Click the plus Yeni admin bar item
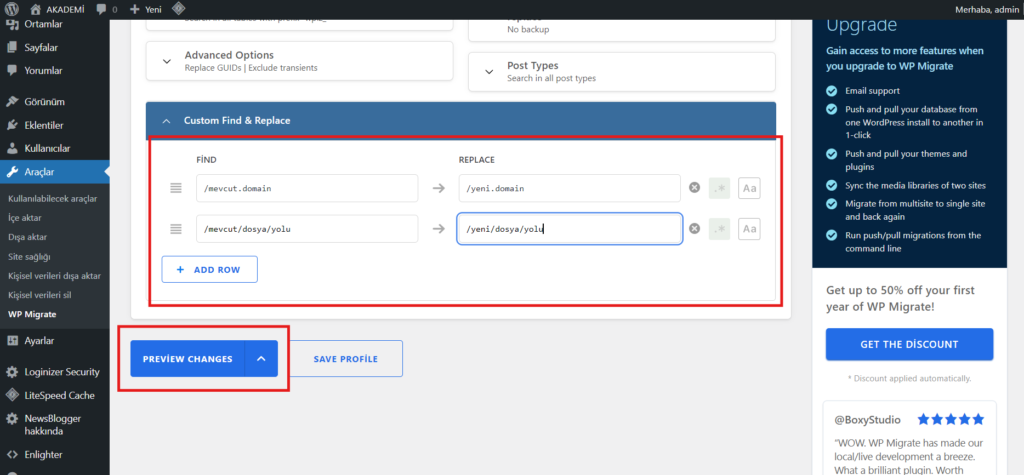 tap(146, 9)
